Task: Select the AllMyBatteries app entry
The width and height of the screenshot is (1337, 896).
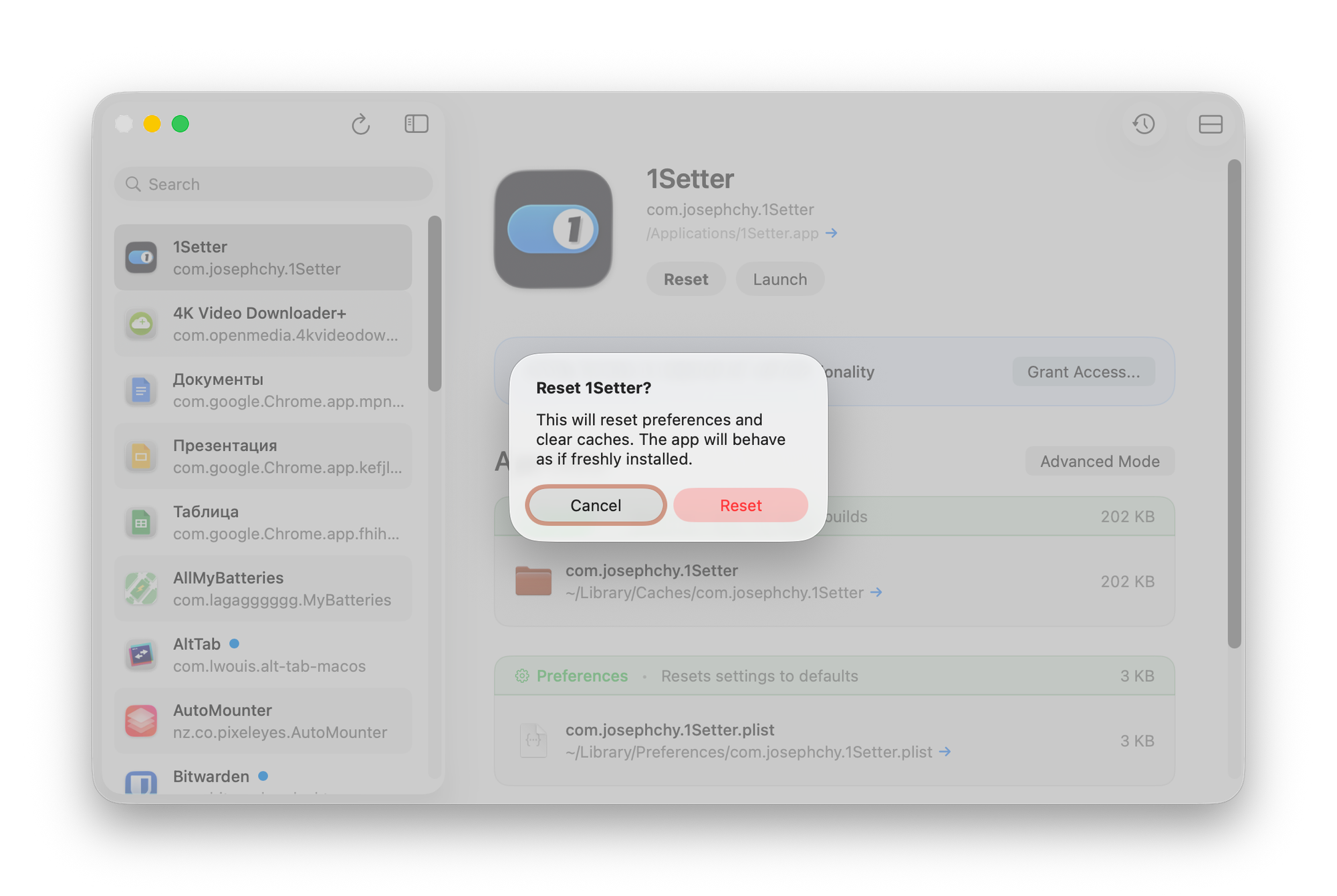Action: (263, 589)
